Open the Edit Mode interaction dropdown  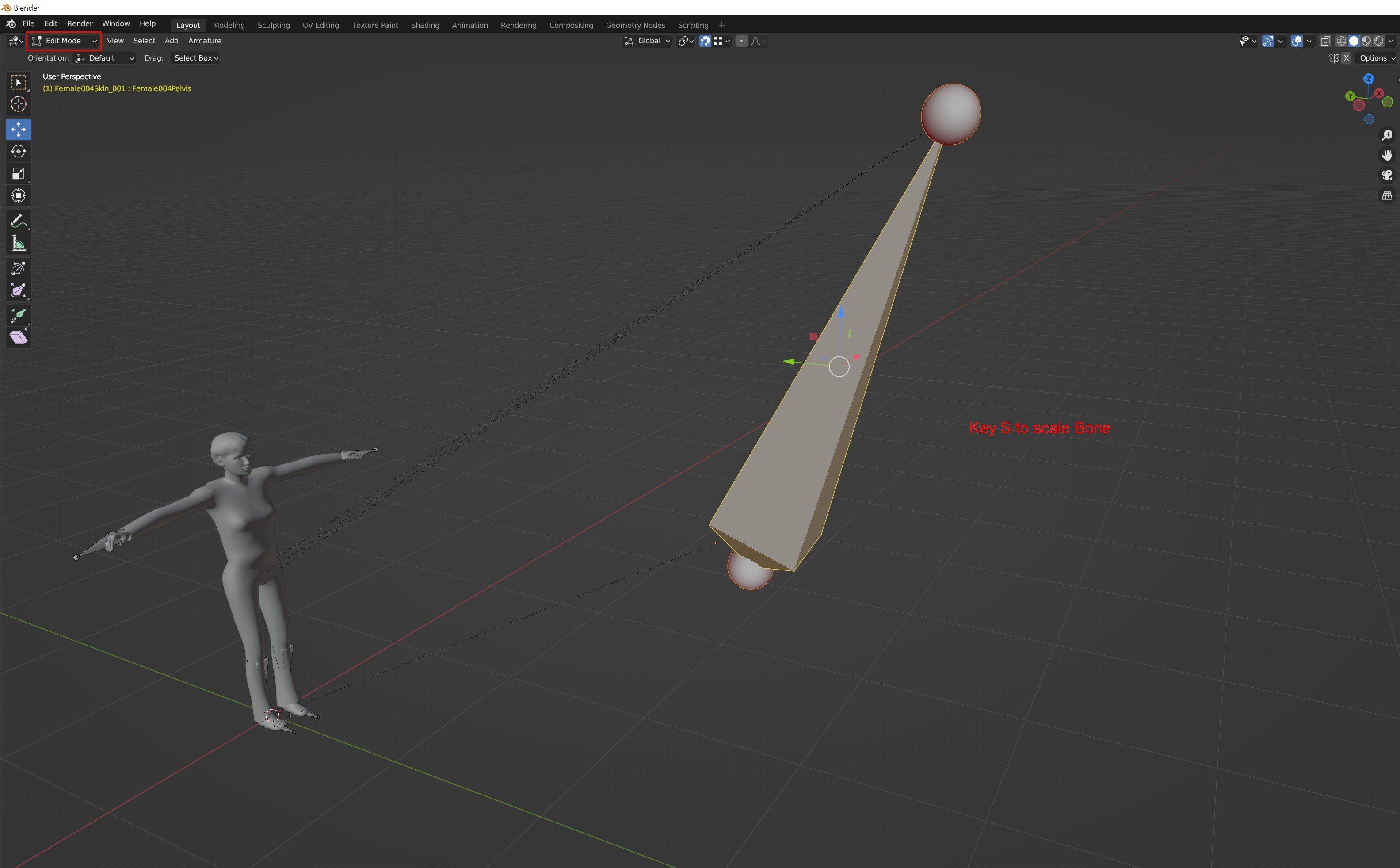(64, 41)
